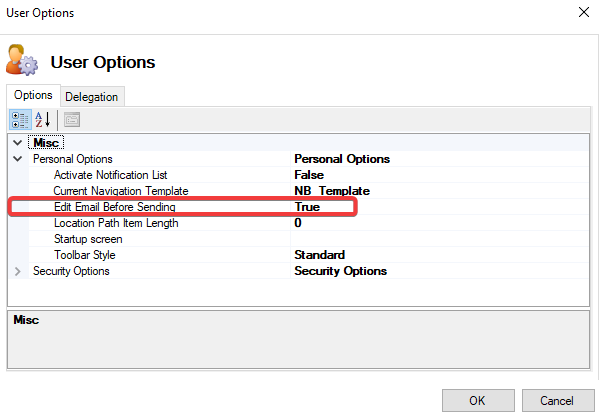Select the empty Startup screen value field
This screenshot has height=419, width=599.
coord(439,239)
